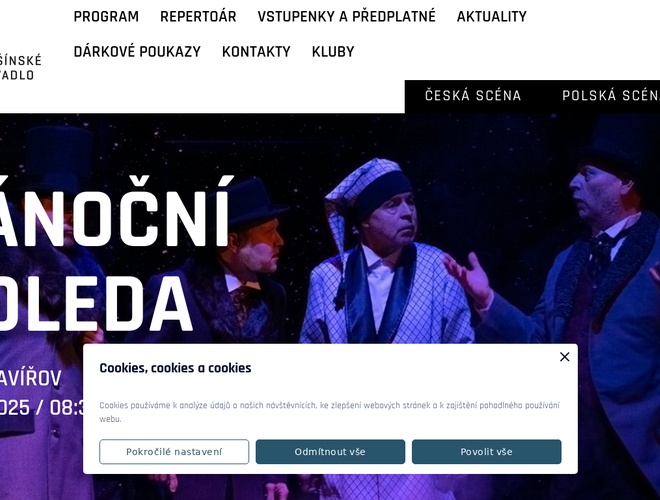Viewport: 660px width, 500px height.
Task: Reject all cookies with Odmítnout vše
Action: (x=330, y=452)
